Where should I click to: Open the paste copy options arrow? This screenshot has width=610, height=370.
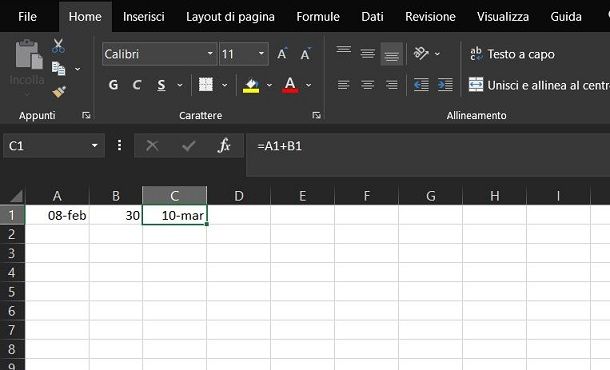[77, 69]
